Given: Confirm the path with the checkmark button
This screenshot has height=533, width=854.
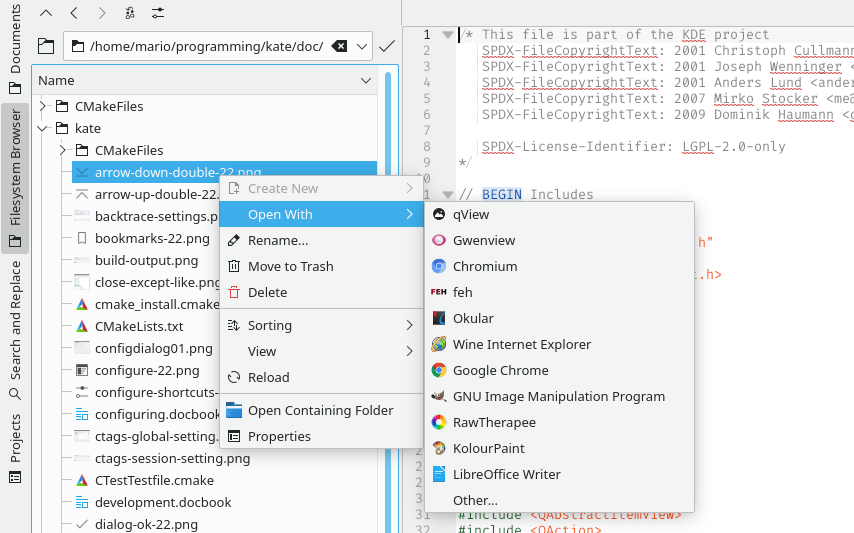Looking at the screenshot, I should [x=387, y=46].
